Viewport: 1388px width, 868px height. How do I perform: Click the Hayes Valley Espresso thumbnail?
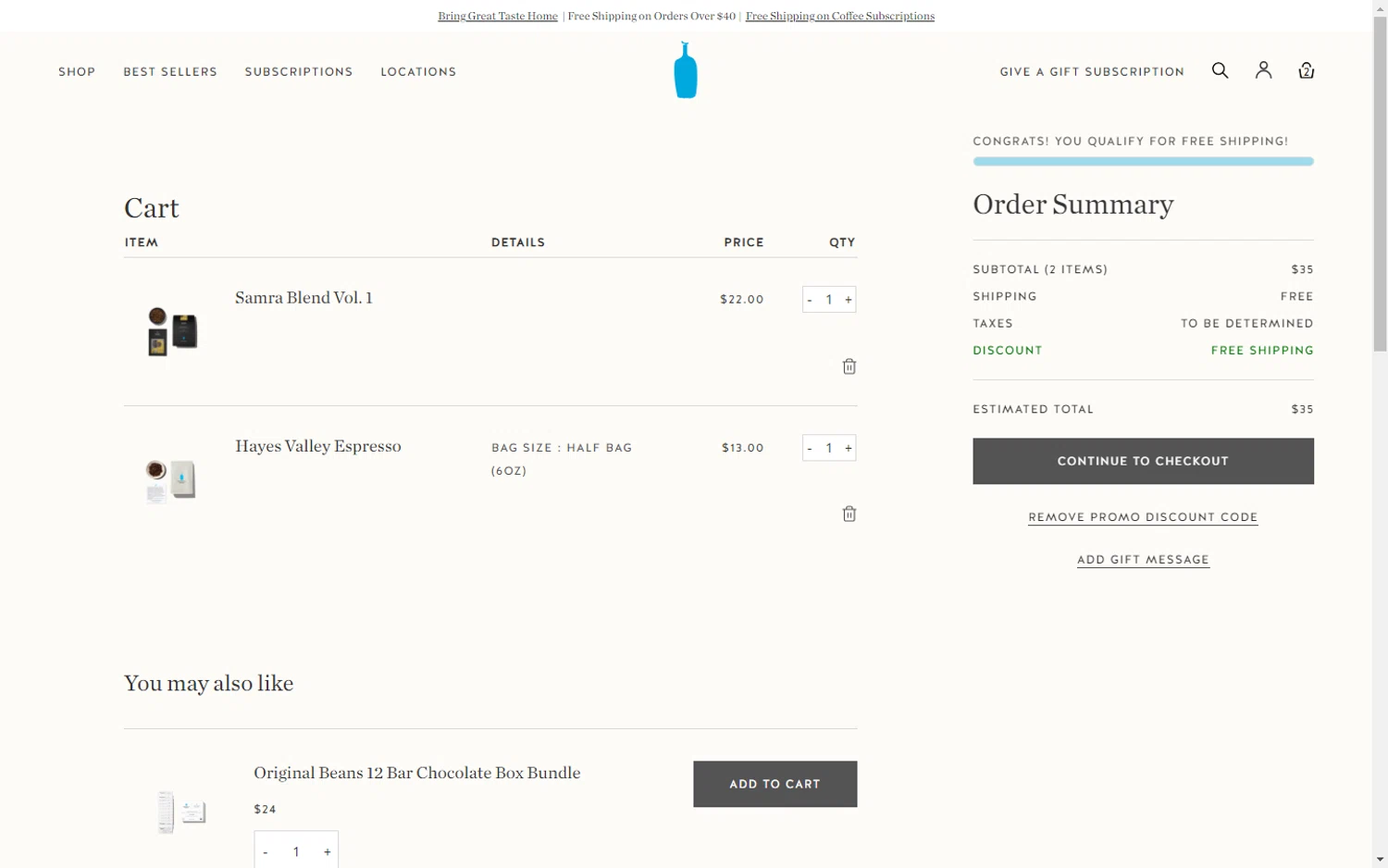(x=171, y=480)
